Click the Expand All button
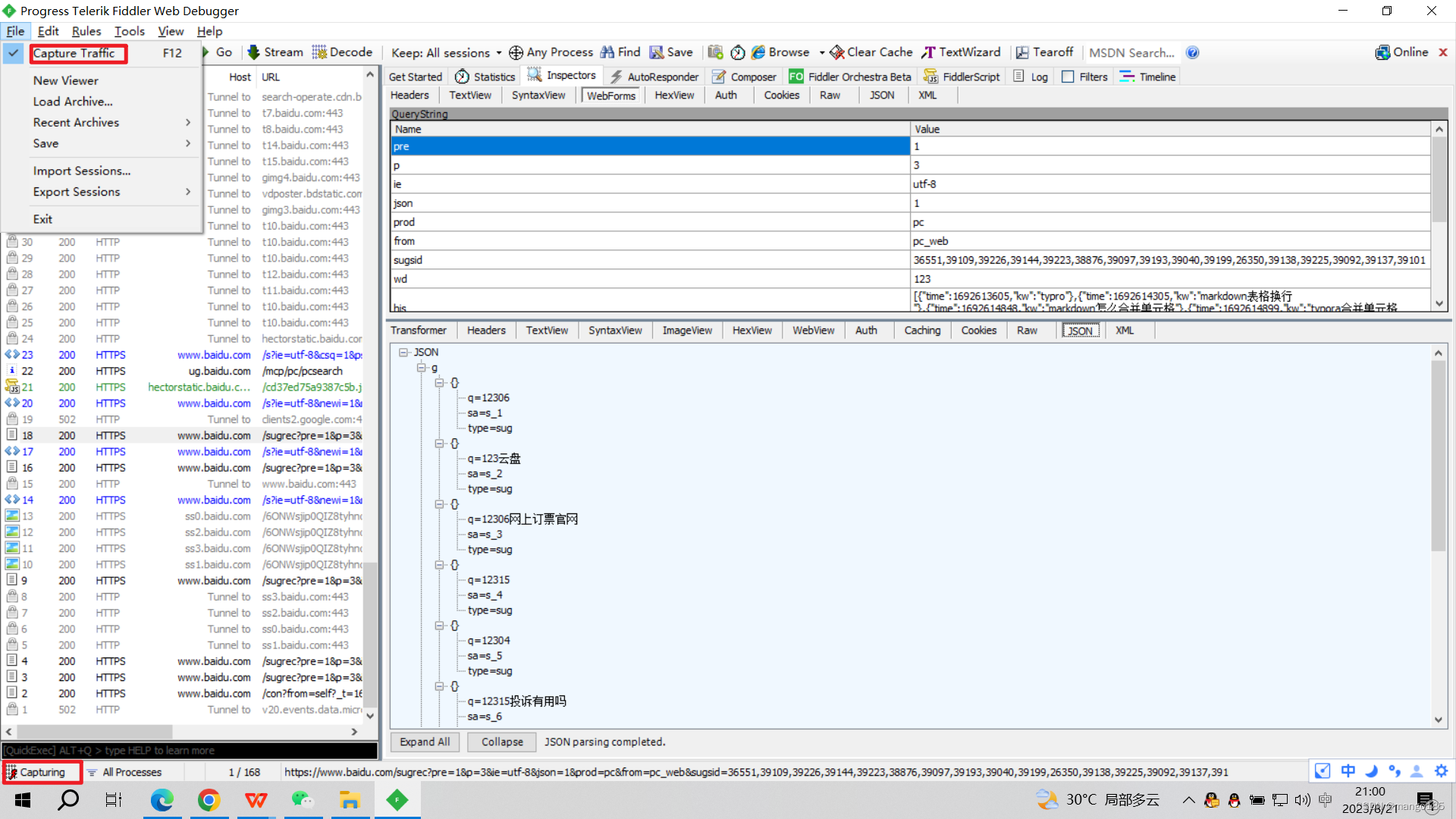Viewport: 1456px width, 819px height. (x=425, y=742)
